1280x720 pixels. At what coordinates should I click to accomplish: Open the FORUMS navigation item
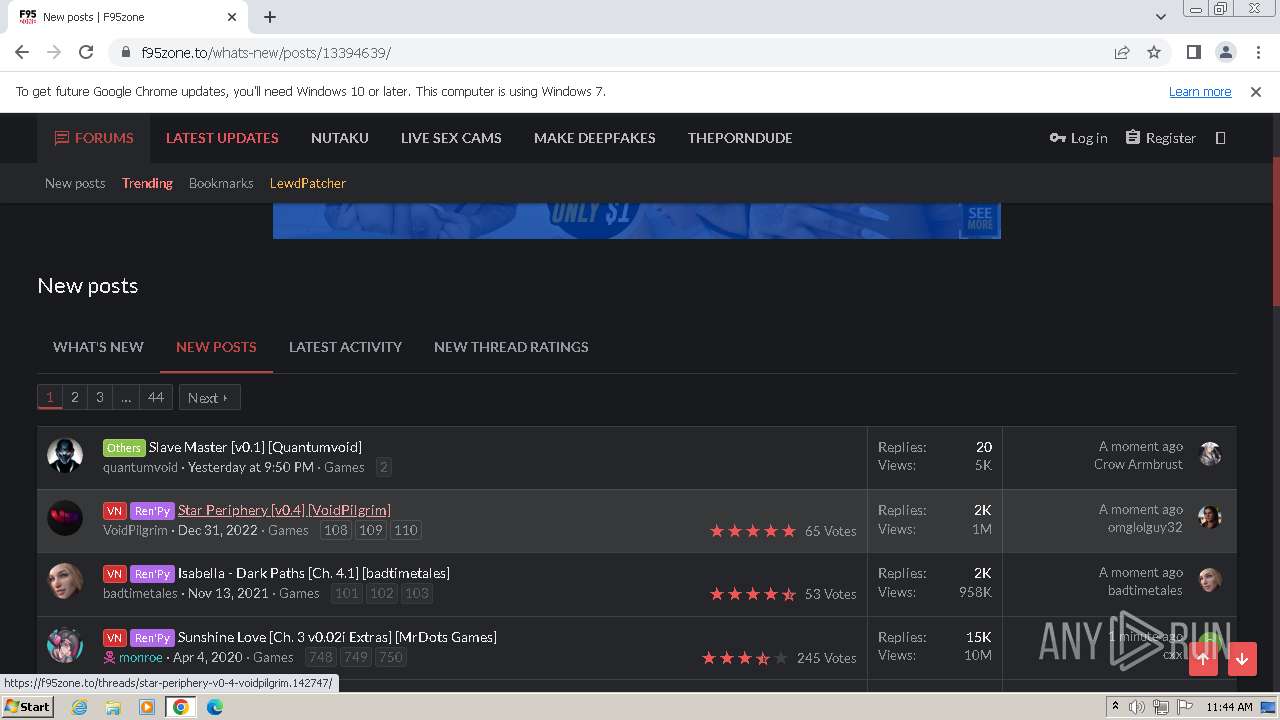pos(94,138)
